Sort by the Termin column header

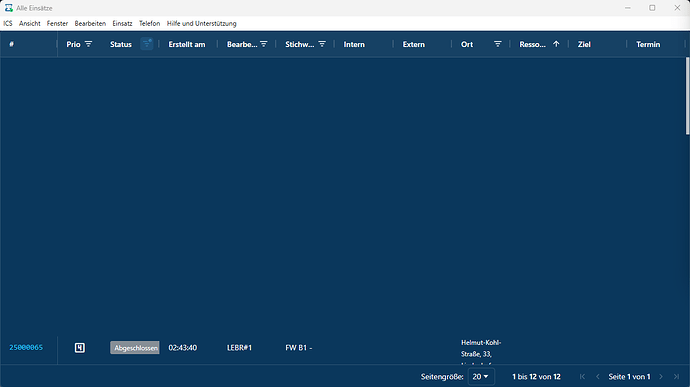tap(648, 44)
